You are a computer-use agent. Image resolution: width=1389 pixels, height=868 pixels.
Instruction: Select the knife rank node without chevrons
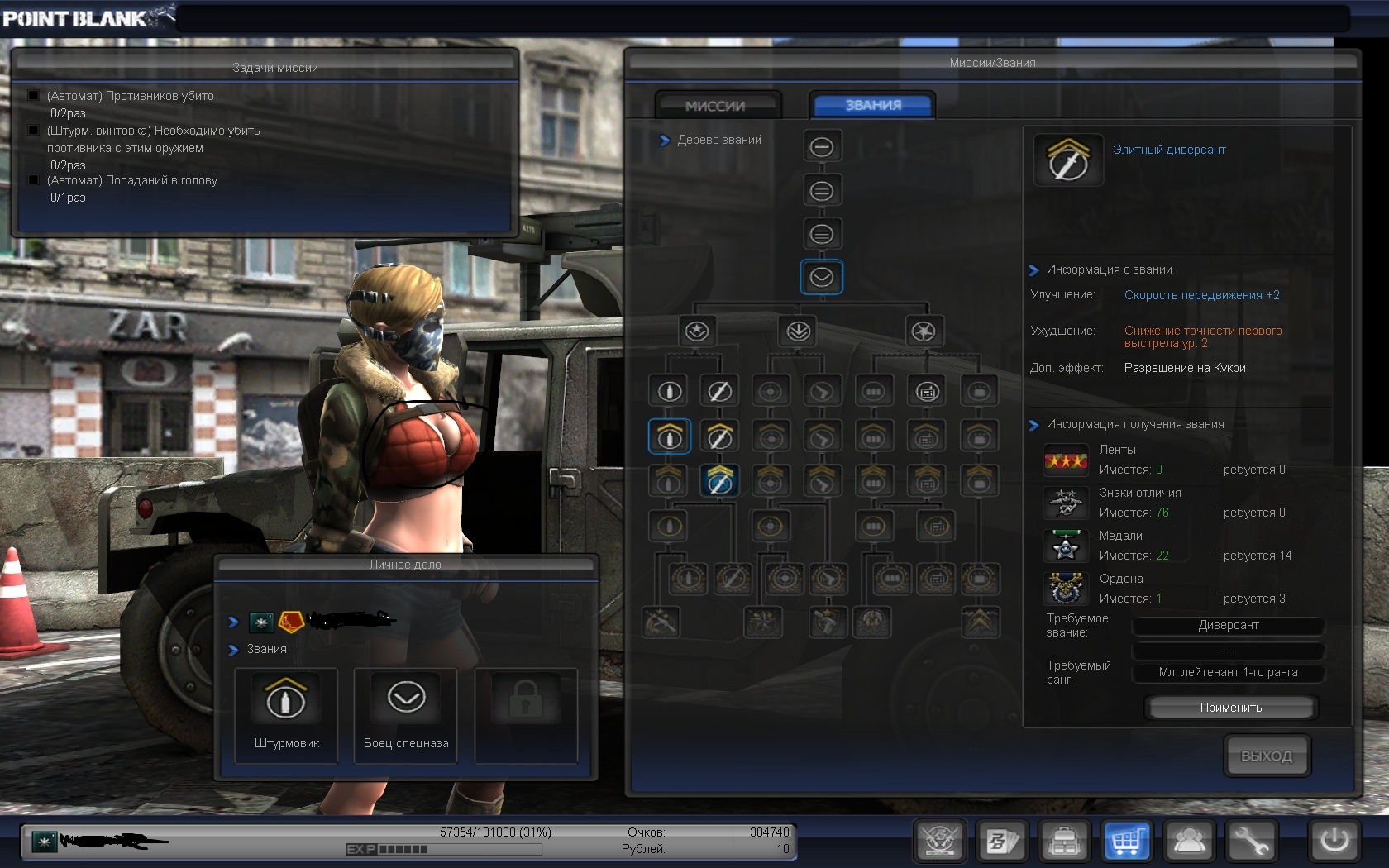click(x=719, y=391)
